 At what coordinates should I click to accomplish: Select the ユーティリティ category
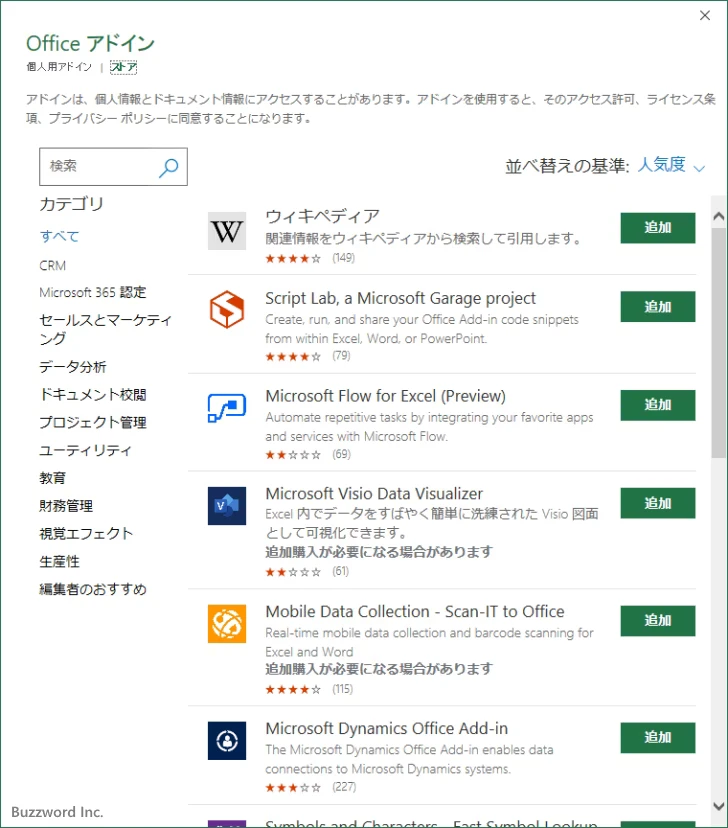[85, 450]
